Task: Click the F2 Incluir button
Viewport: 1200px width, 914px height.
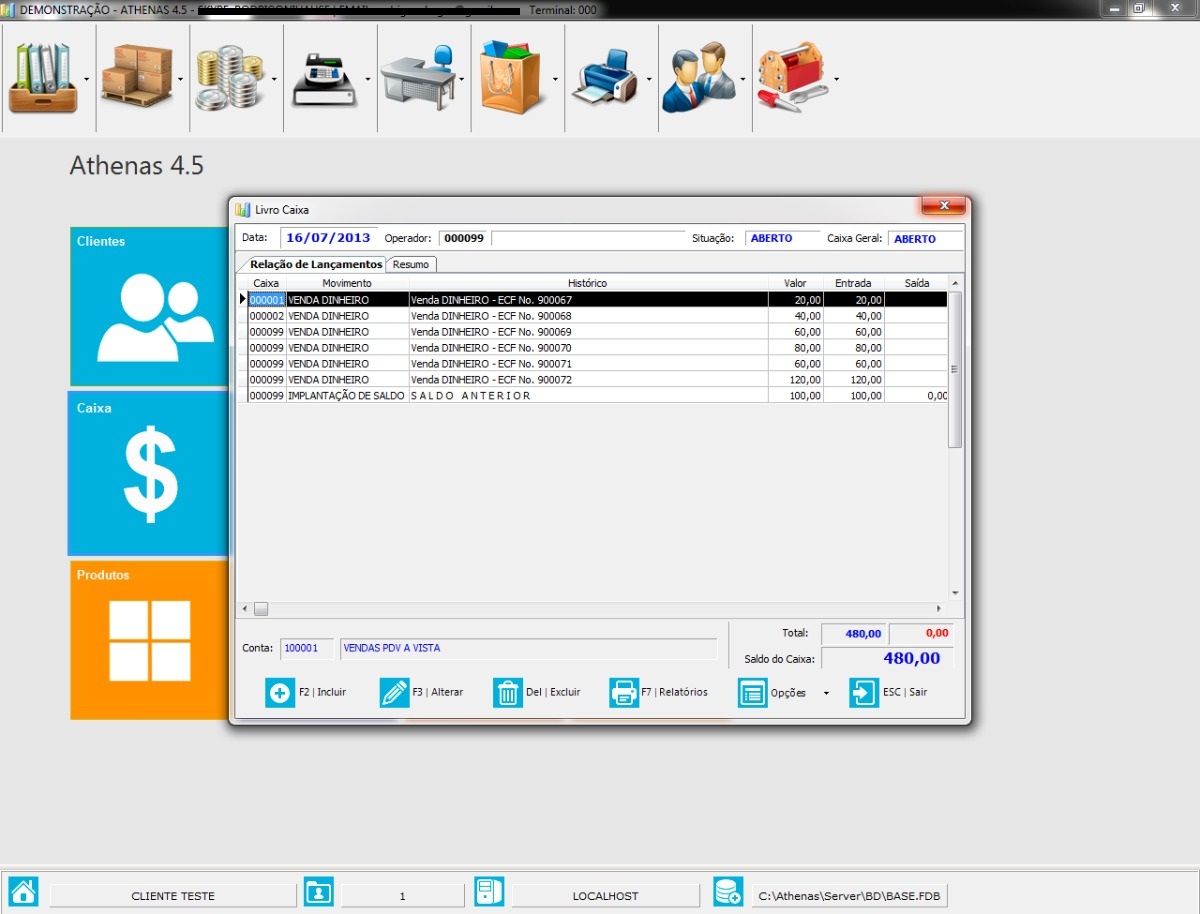Action: click(x=306, y=692)
